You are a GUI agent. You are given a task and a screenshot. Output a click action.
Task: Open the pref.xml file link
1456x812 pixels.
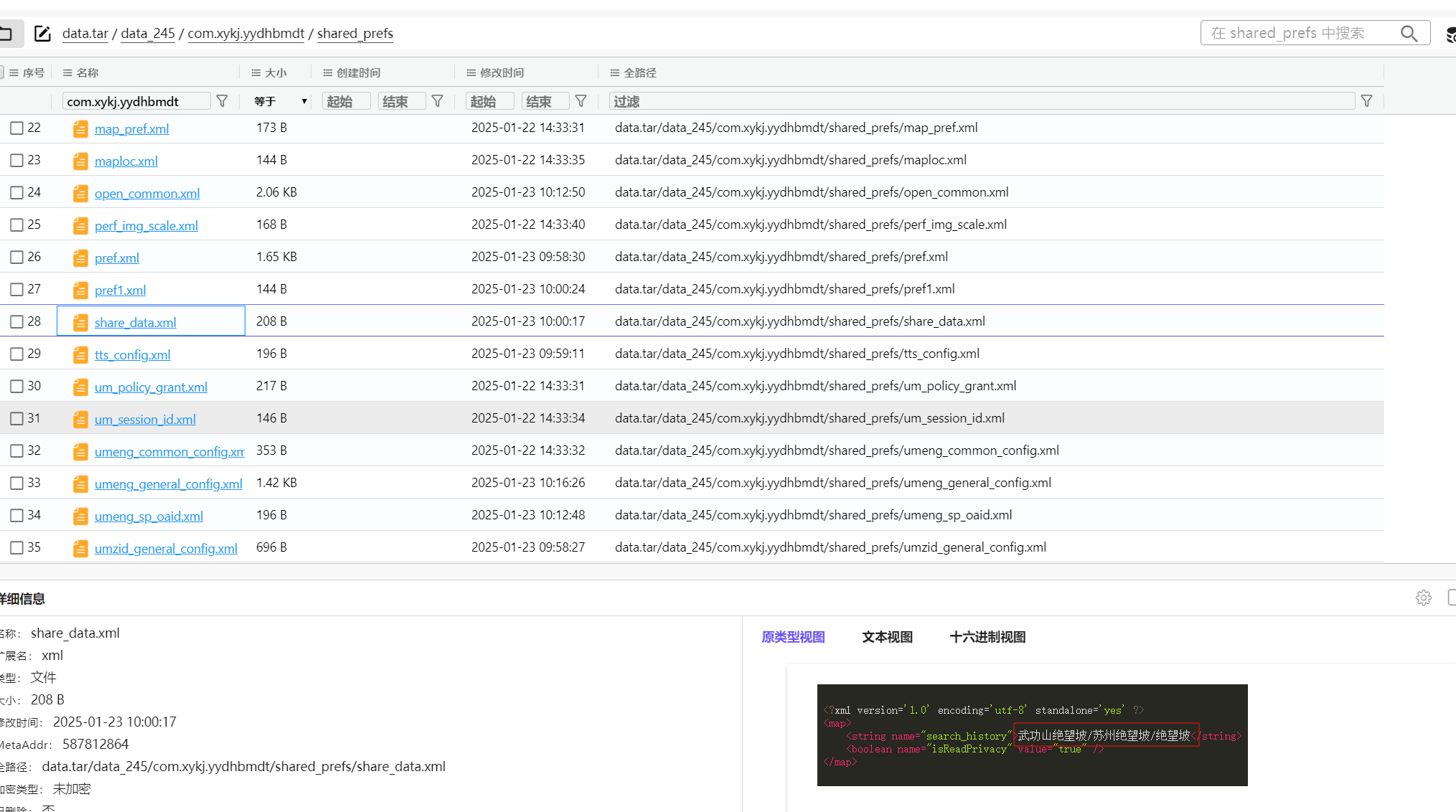pos(116,258)
